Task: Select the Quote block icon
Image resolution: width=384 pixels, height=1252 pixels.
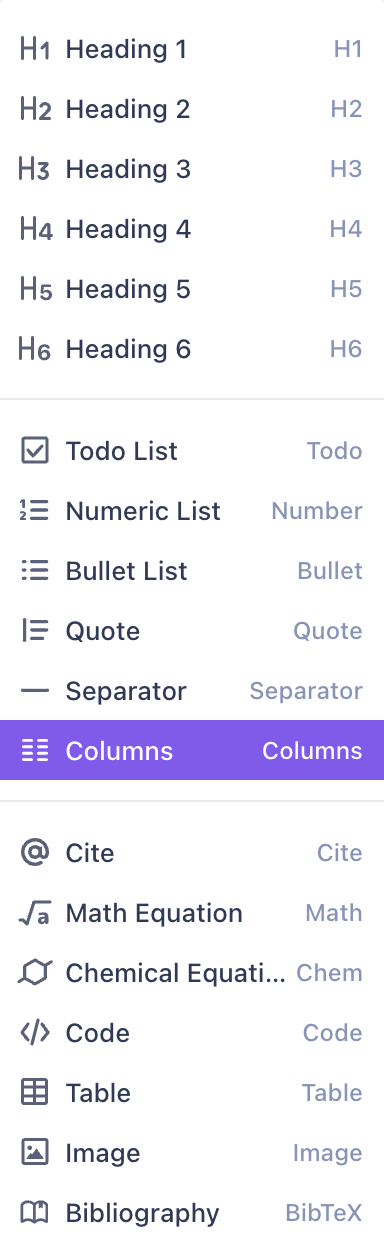Action: tap(35, 631)
